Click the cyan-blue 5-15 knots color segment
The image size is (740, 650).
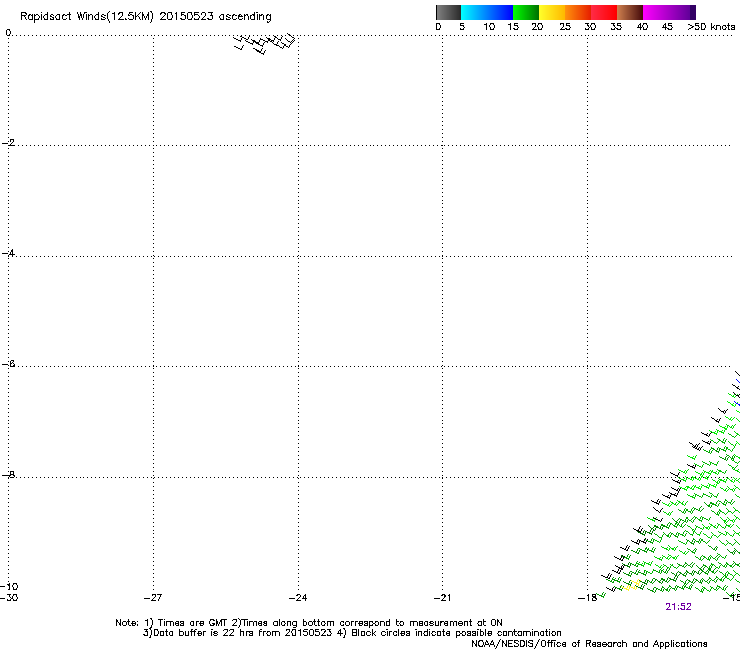pyautogui.click(x=487, y=12)
